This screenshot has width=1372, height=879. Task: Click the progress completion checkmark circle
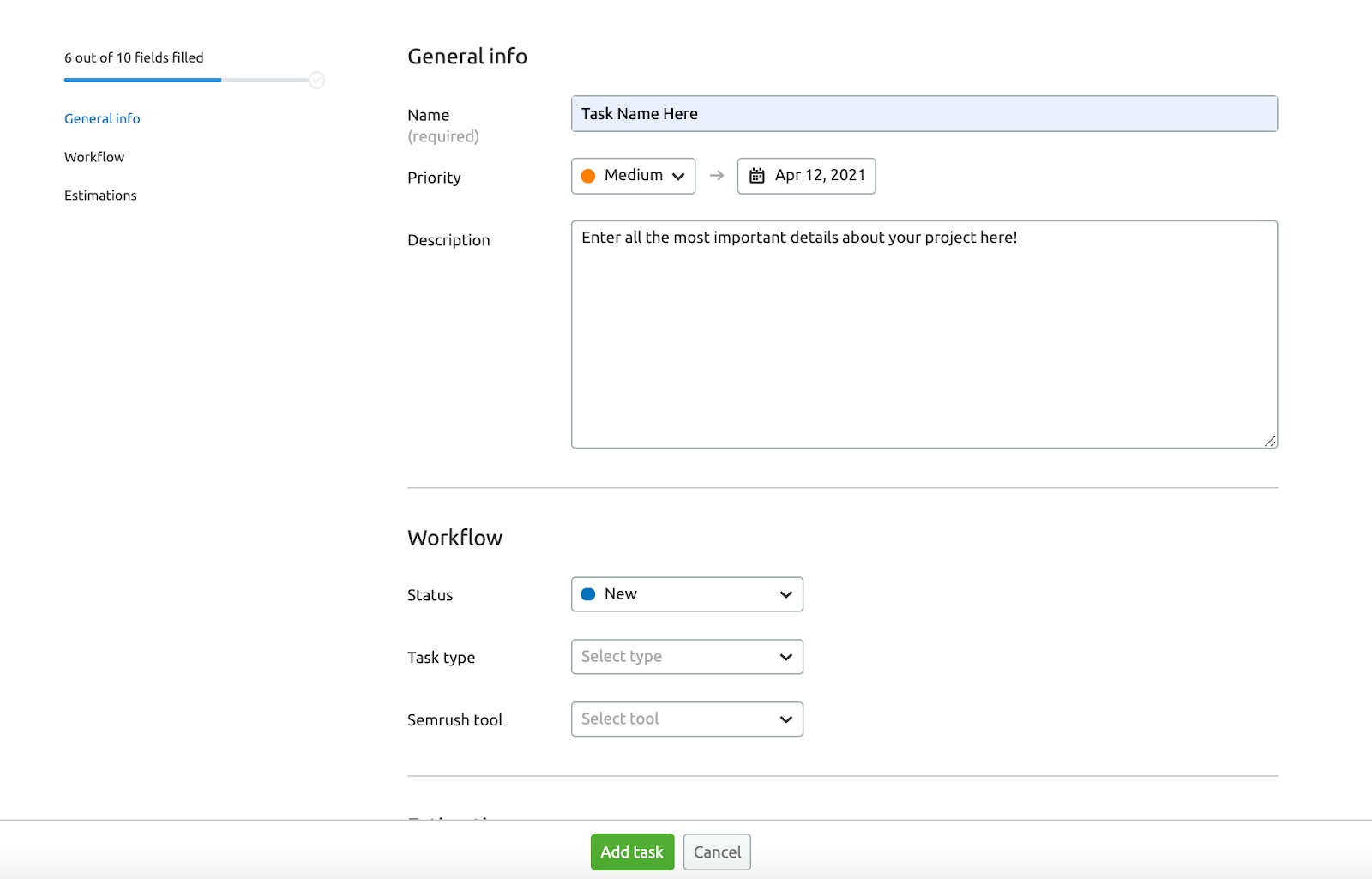coord(316,81)
